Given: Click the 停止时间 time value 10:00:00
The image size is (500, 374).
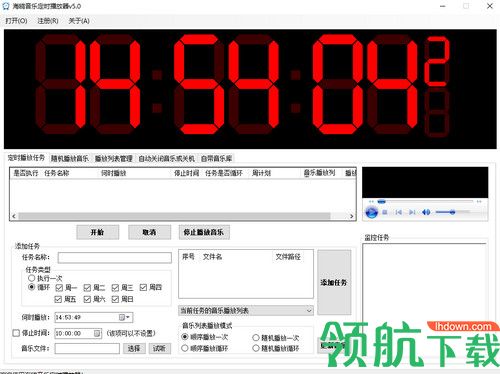Looking at the screenshot, I should (68, 333).
